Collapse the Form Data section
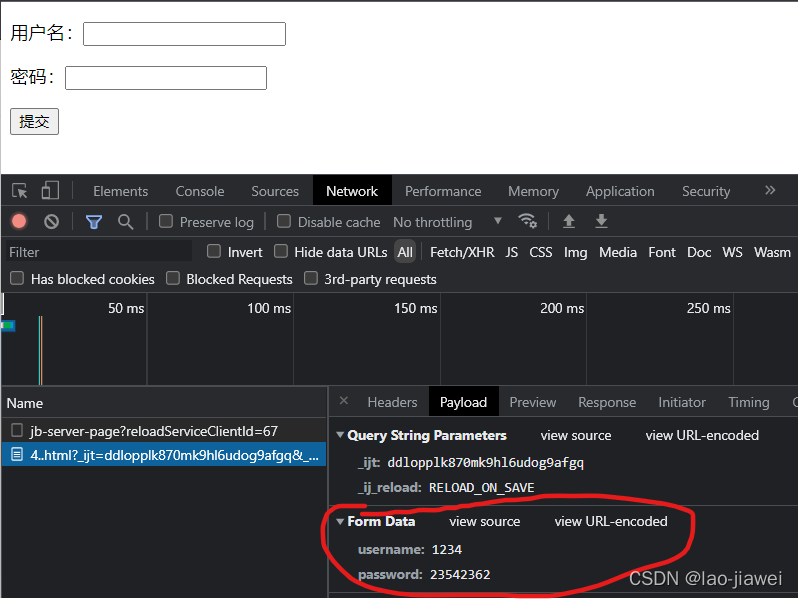The width and height of the screenshot is (798, 599). (340, 521)
